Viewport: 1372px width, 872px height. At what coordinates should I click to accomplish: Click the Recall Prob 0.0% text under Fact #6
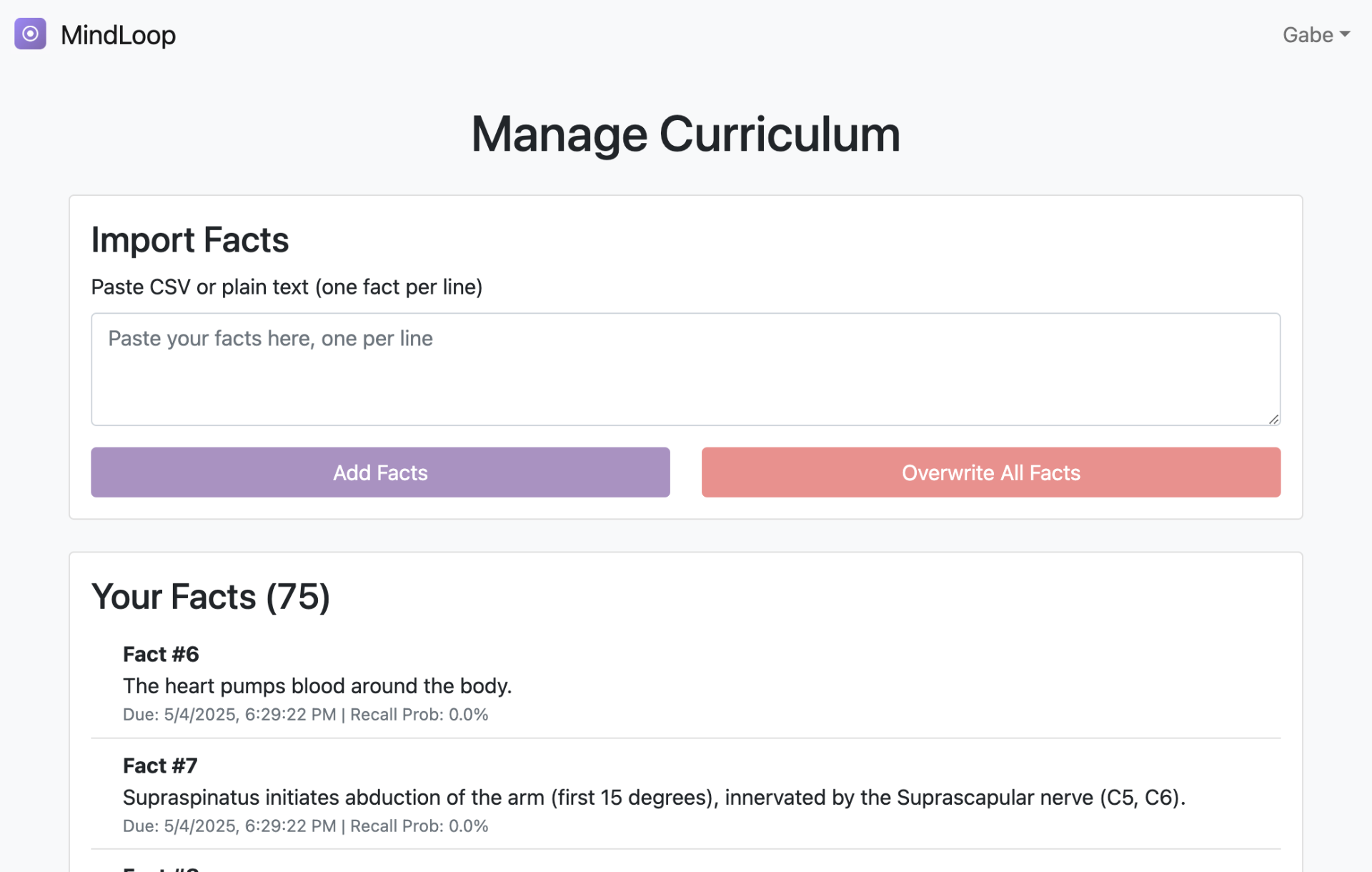pos(419,715)
